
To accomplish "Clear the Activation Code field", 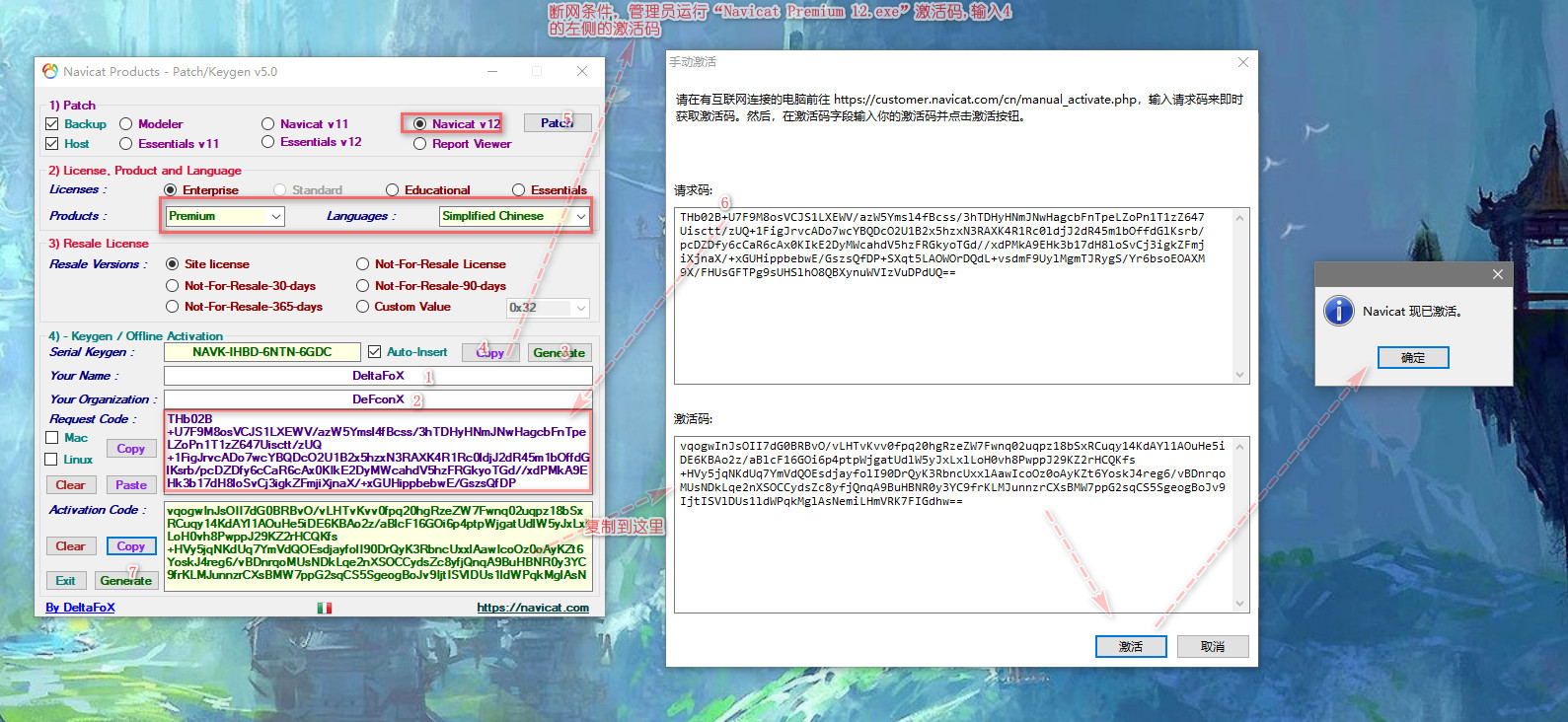I will point(70,545).
